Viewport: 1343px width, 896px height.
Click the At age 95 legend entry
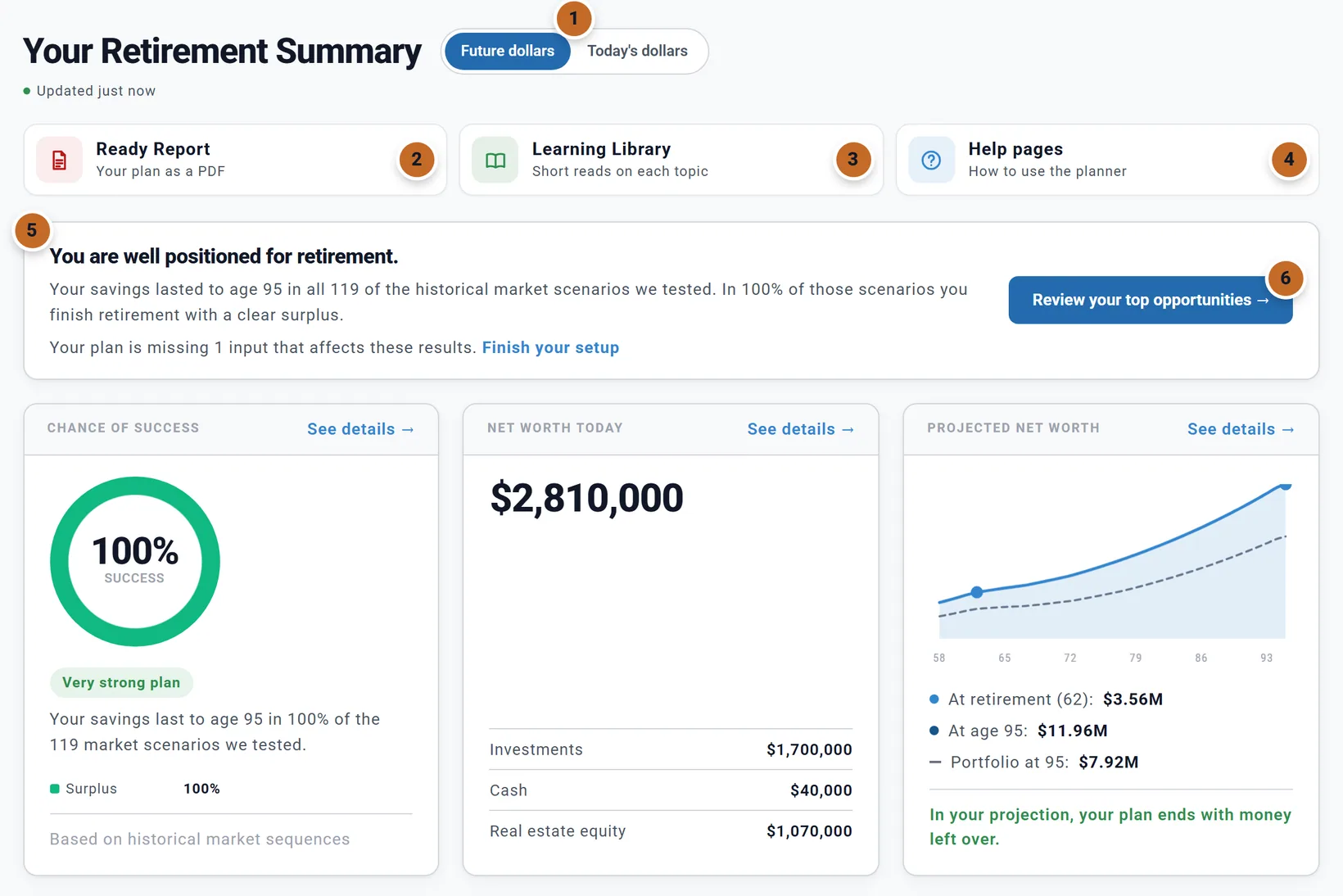[x=1019, y=731]
